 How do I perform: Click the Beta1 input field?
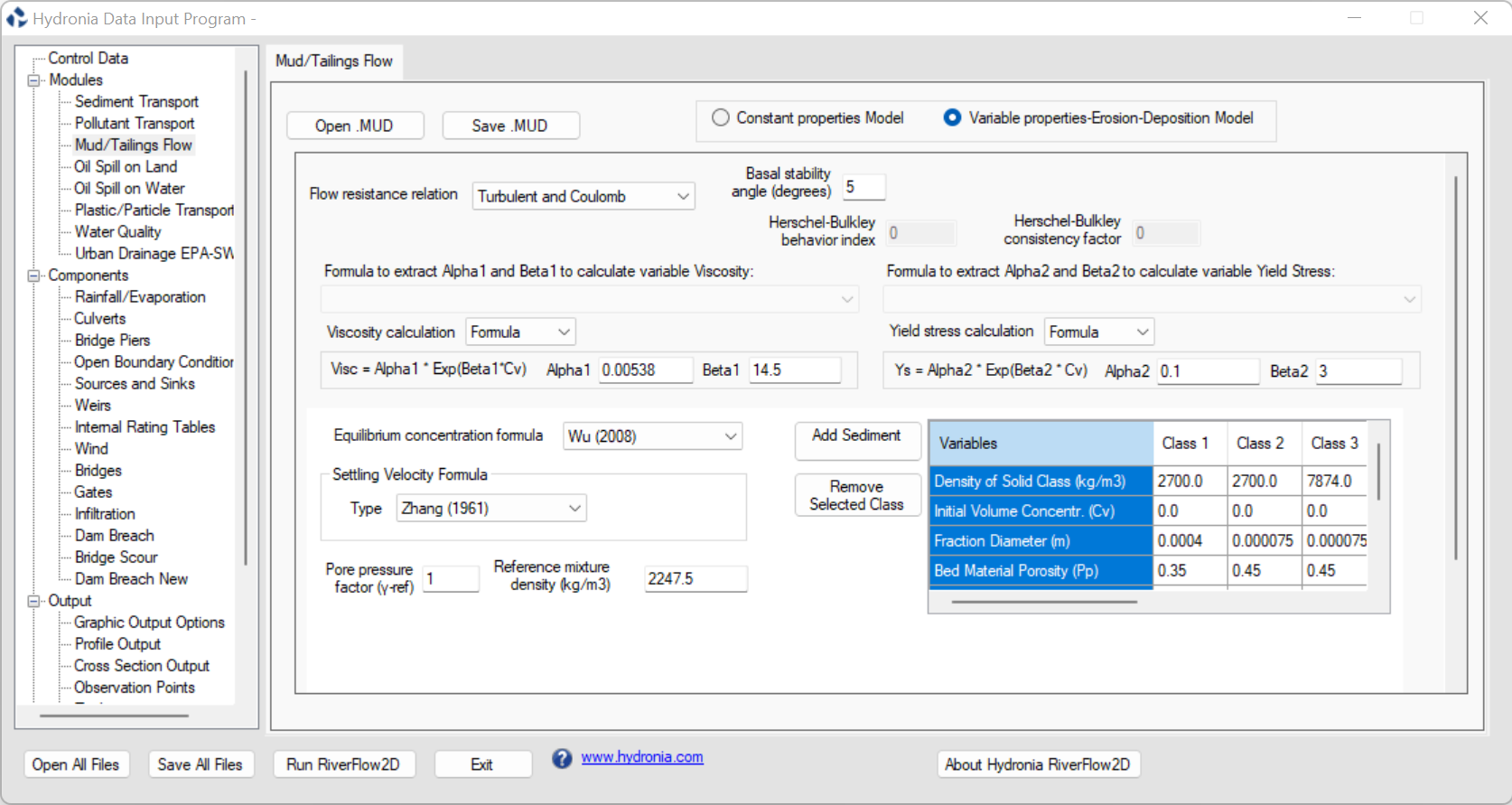click(x=795, y=370)
